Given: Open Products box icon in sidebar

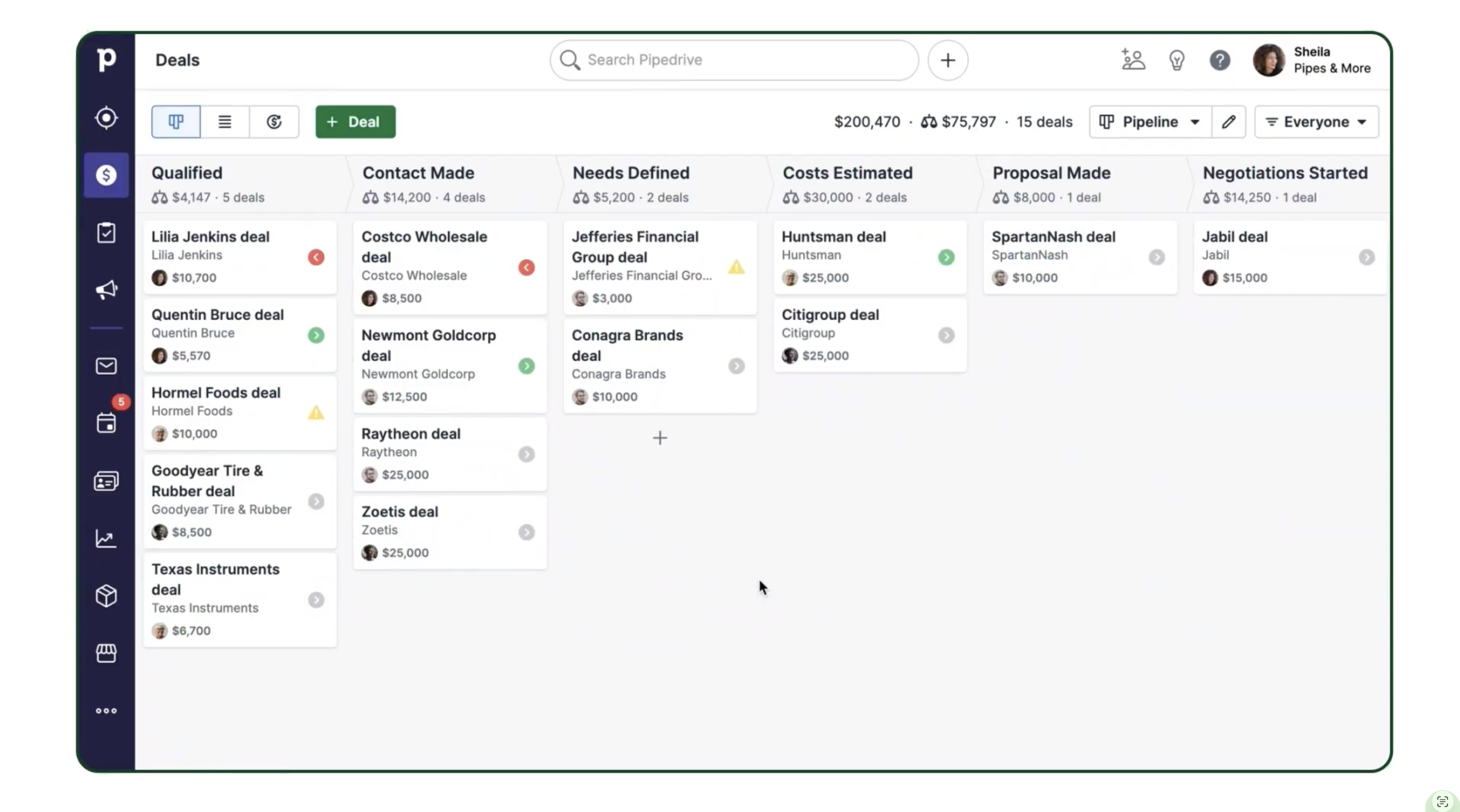Looking at the screenshot, I should [x=106, y=596].
